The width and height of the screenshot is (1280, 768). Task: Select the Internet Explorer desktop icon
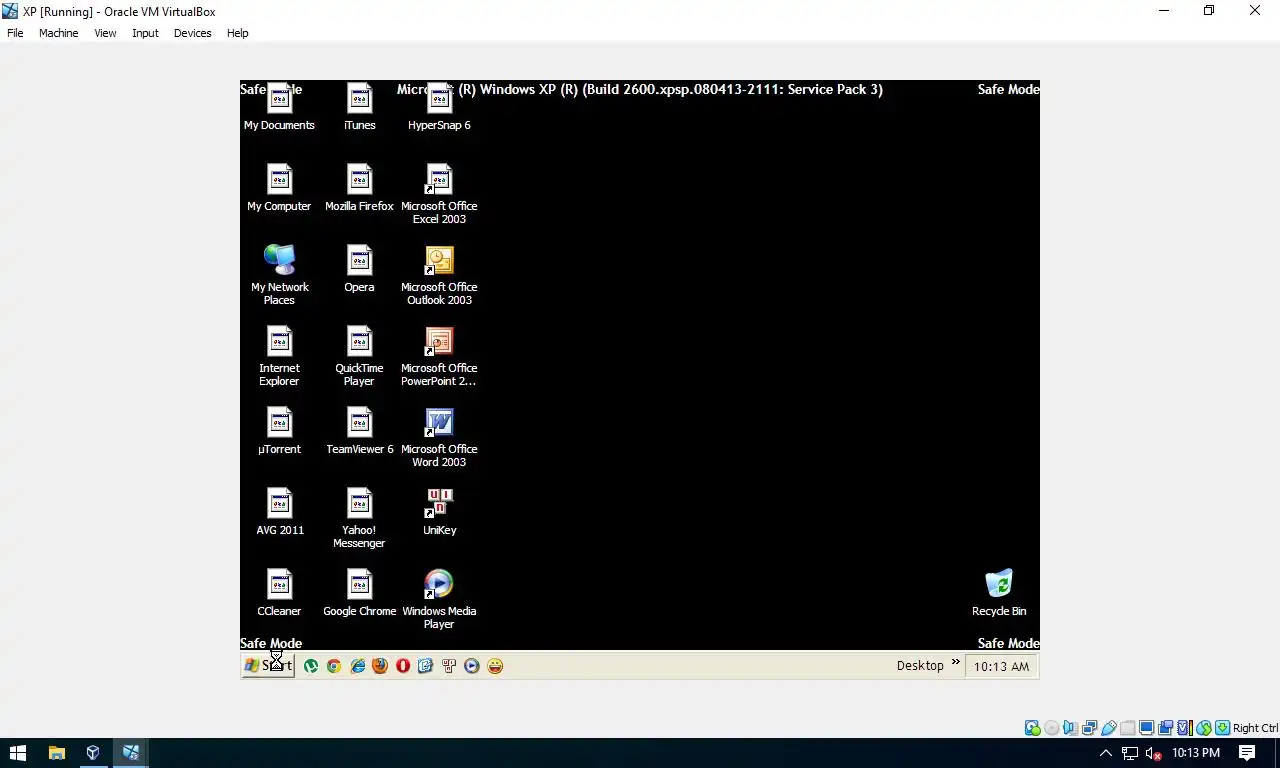(279, 356)
